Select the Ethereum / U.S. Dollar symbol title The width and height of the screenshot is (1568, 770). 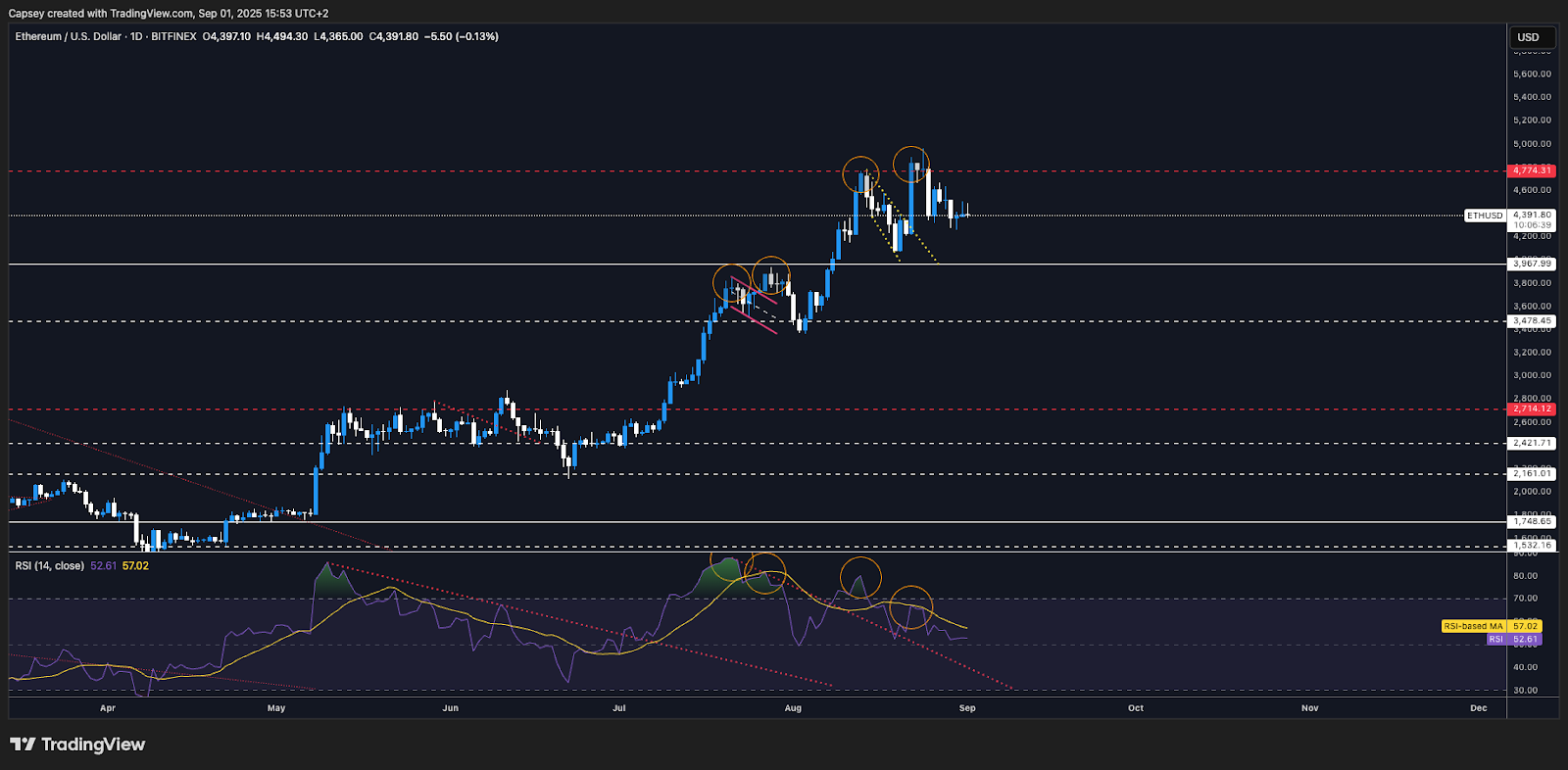[x=68, y=36]
